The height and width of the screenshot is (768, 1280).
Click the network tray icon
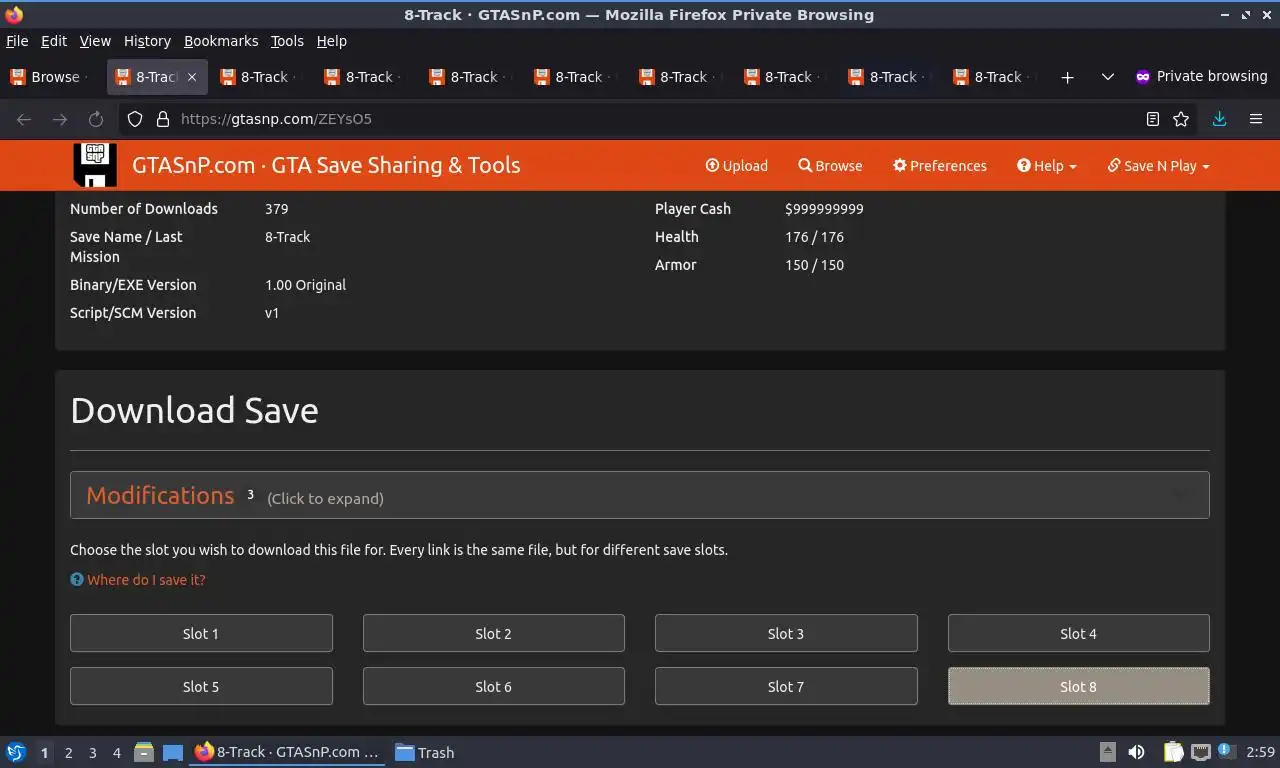pos(1201,752)
